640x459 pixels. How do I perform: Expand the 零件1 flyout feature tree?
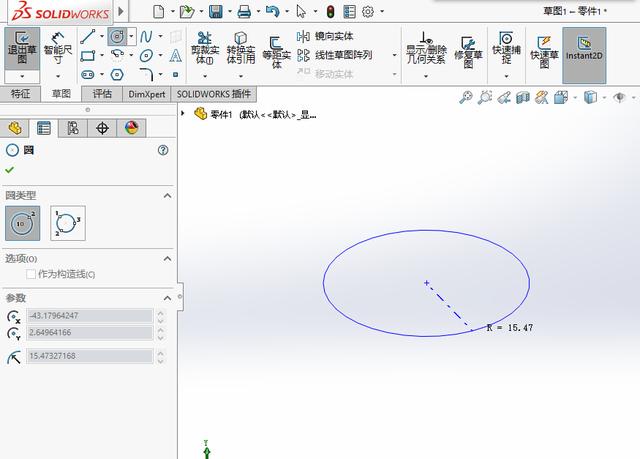(x=183, y=113)
